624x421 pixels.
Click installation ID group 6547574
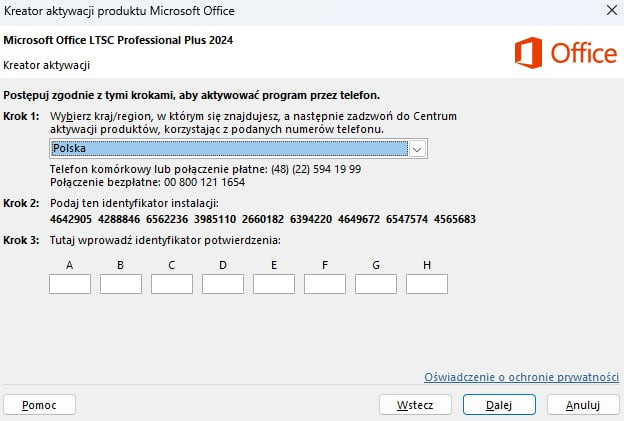(x=407, y=219)
